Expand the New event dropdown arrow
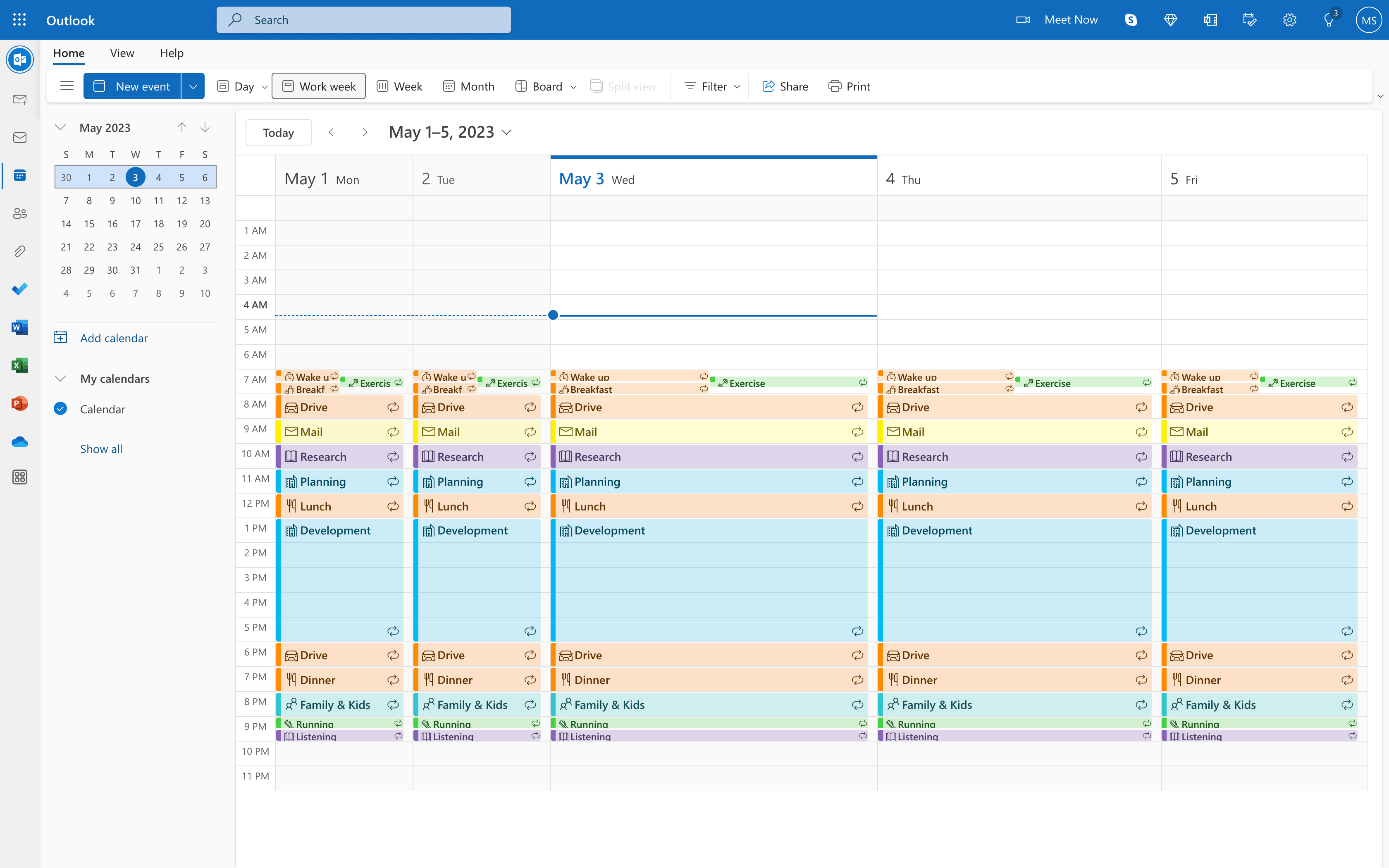This screenshot has height=868, width=1389. pos(193,86)
